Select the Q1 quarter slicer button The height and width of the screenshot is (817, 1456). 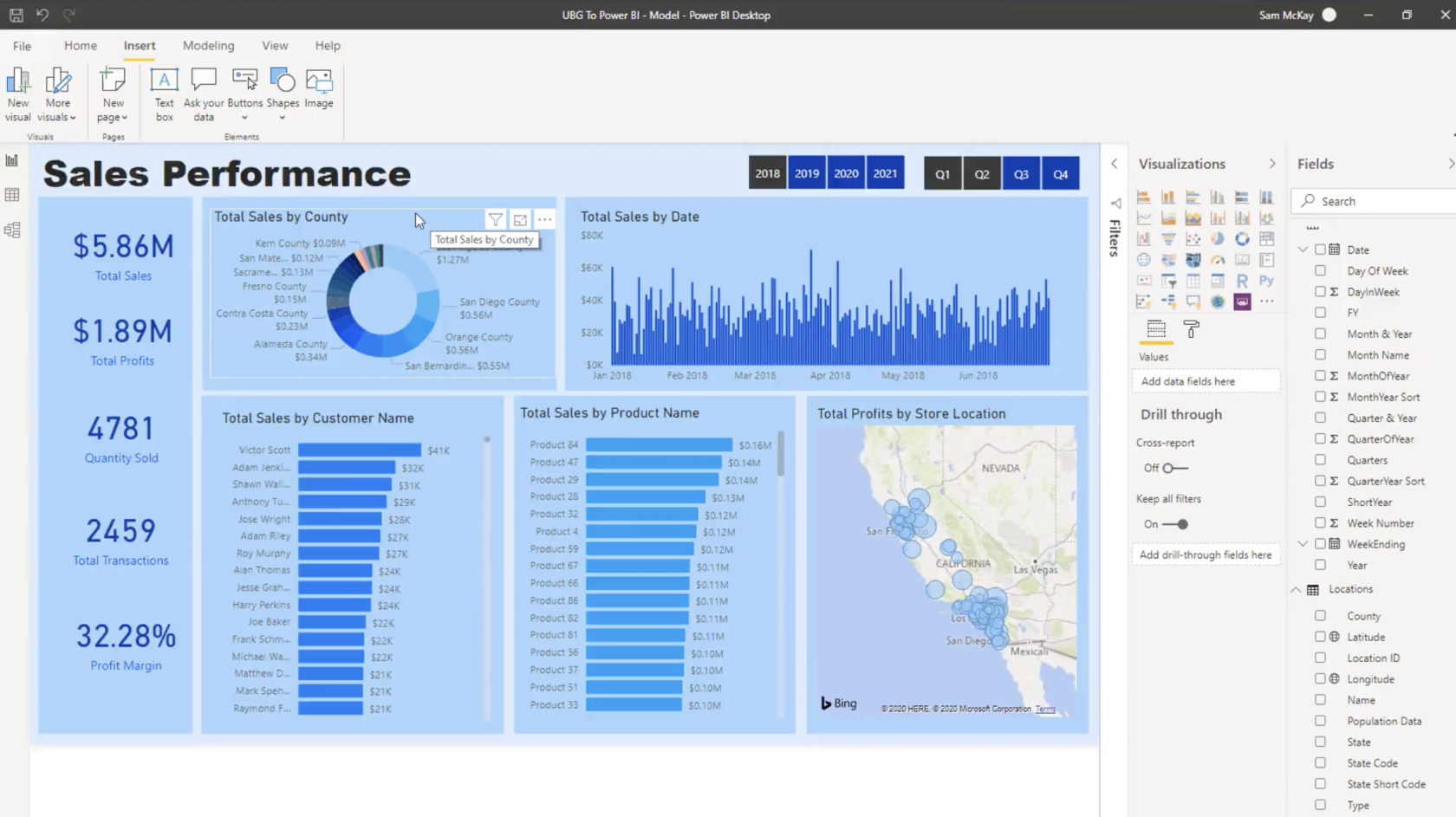pyautogui.click(x=942, y=174)
